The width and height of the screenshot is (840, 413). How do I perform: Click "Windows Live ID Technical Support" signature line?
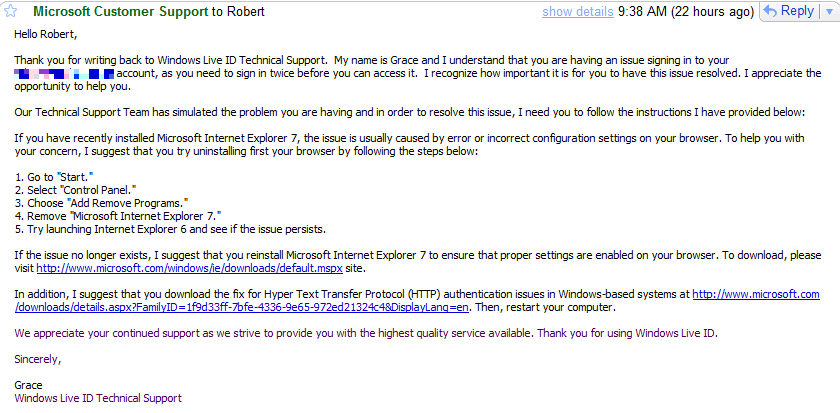pos(98,398)
